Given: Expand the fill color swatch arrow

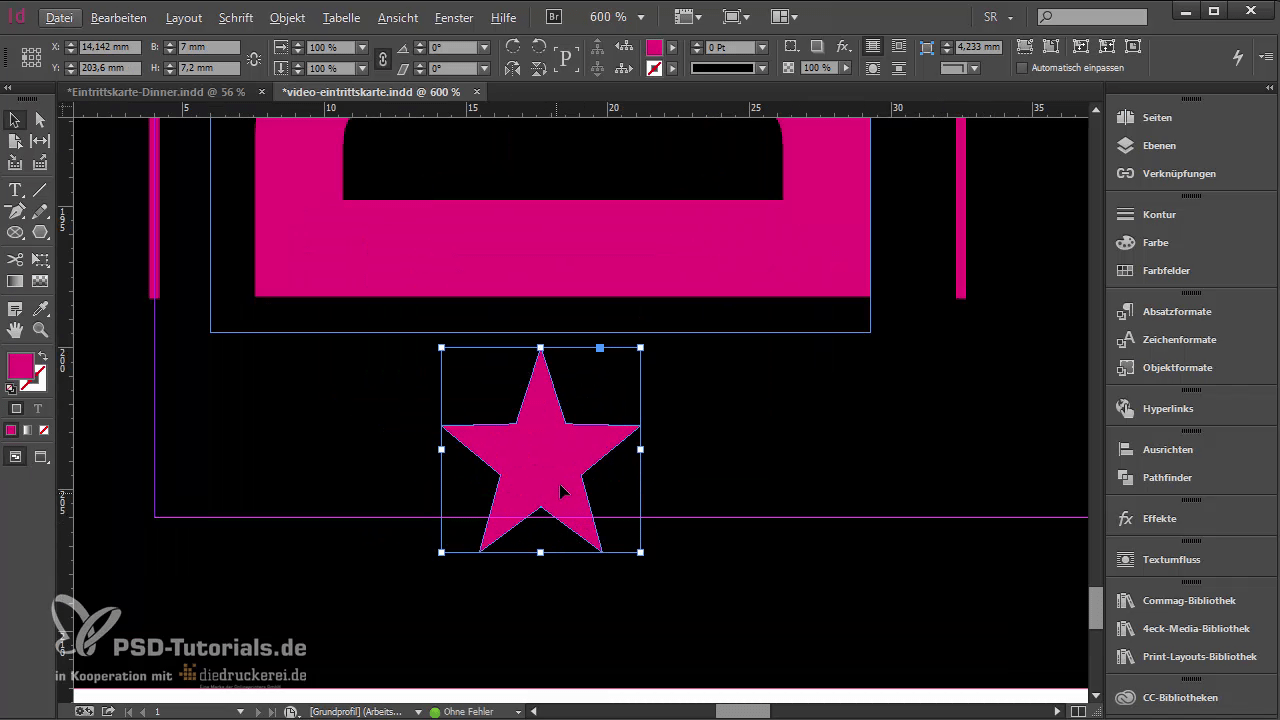Looking at the screenshot, I should (672, 47).
